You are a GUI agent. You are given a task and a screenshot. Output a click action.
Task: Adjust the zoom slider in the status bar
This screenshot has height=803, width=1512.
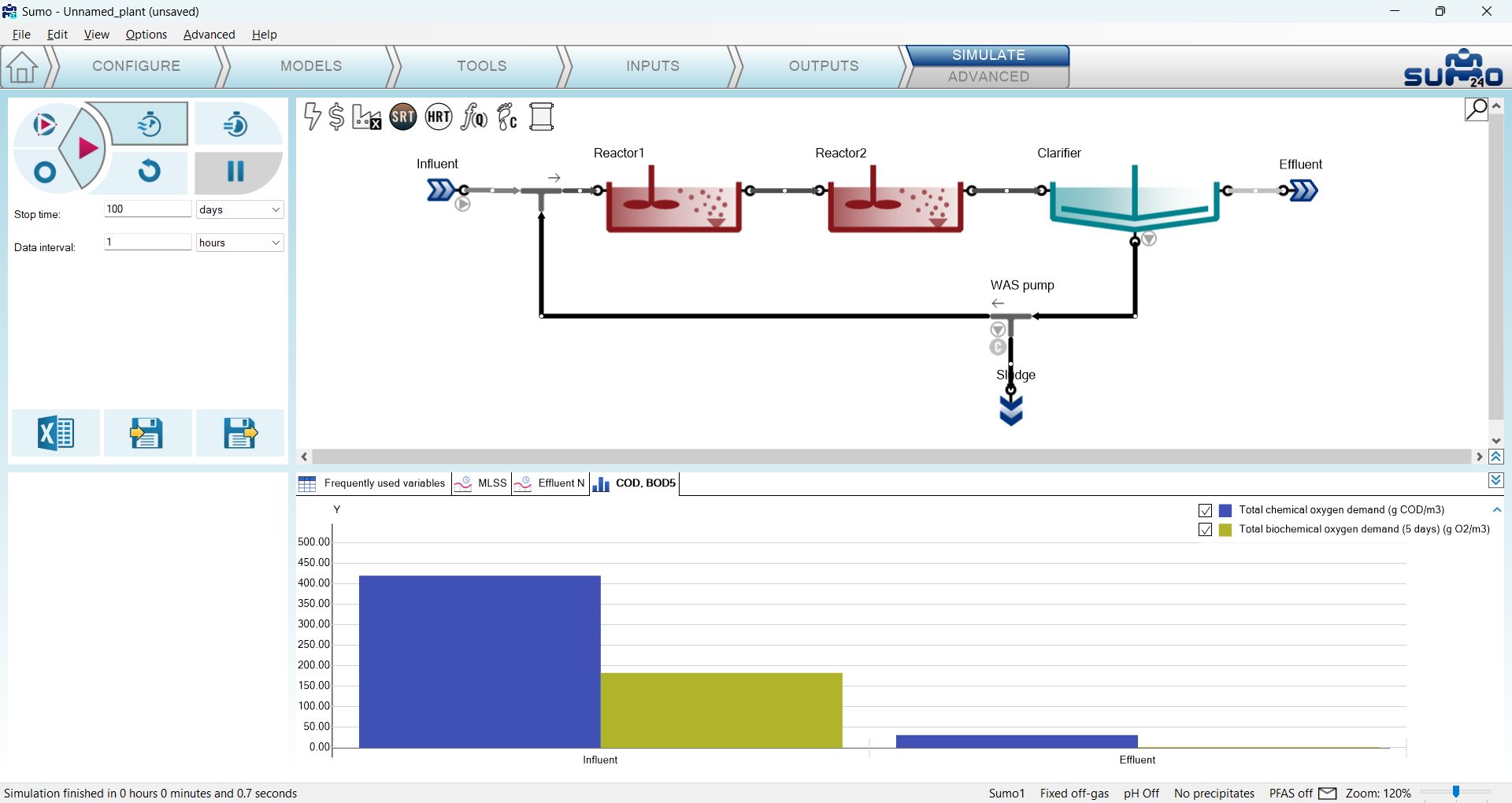pos(1456,792)
